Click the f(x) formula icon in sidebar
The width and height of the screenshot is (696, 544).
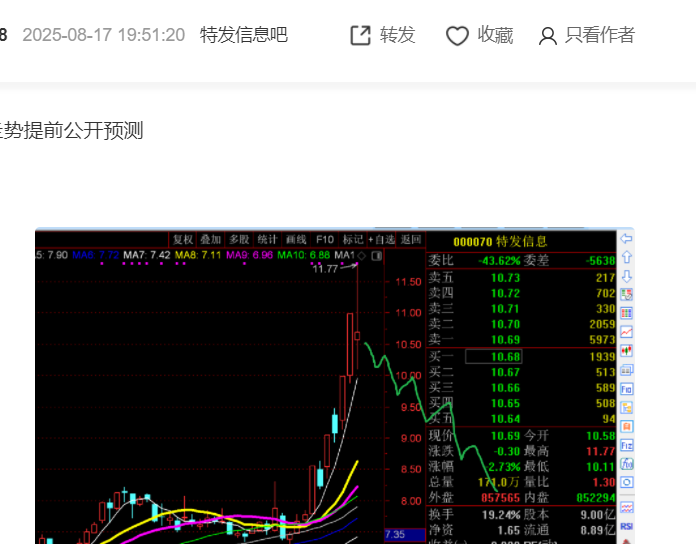tap(626, 464)
